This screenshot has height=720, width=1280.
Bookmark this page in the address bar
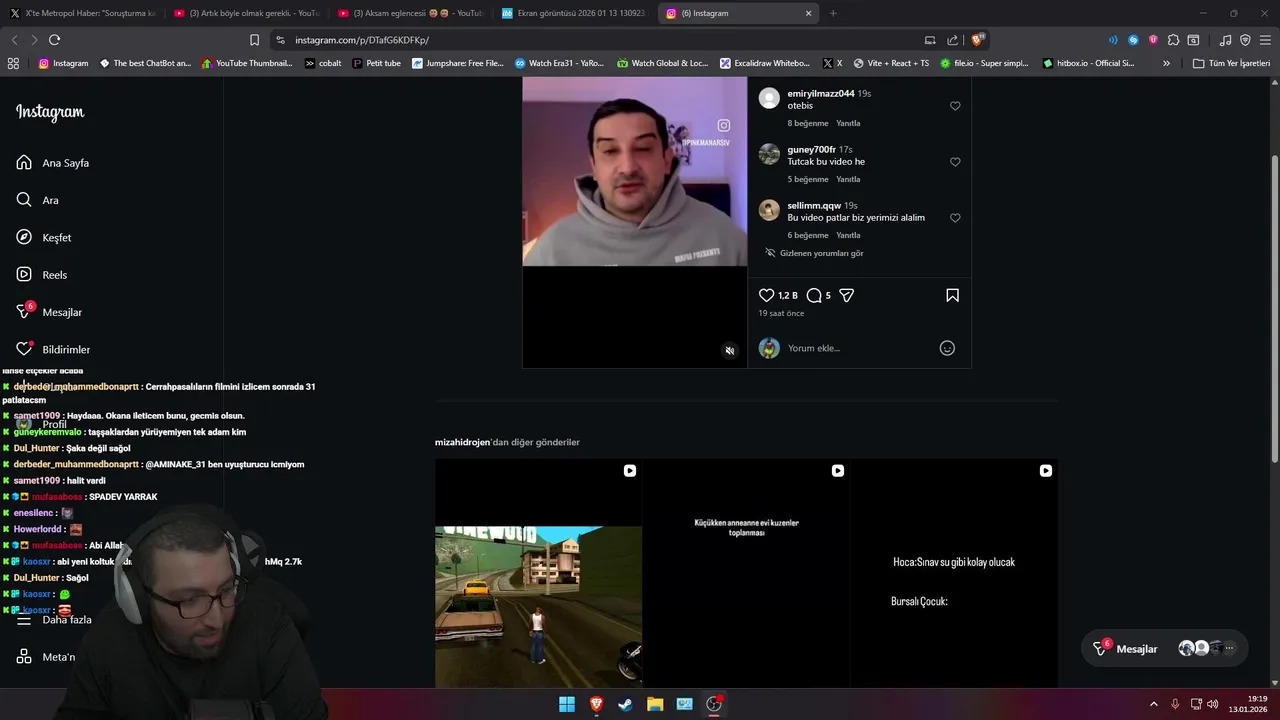pyautogui.click(x=254, y=40)
